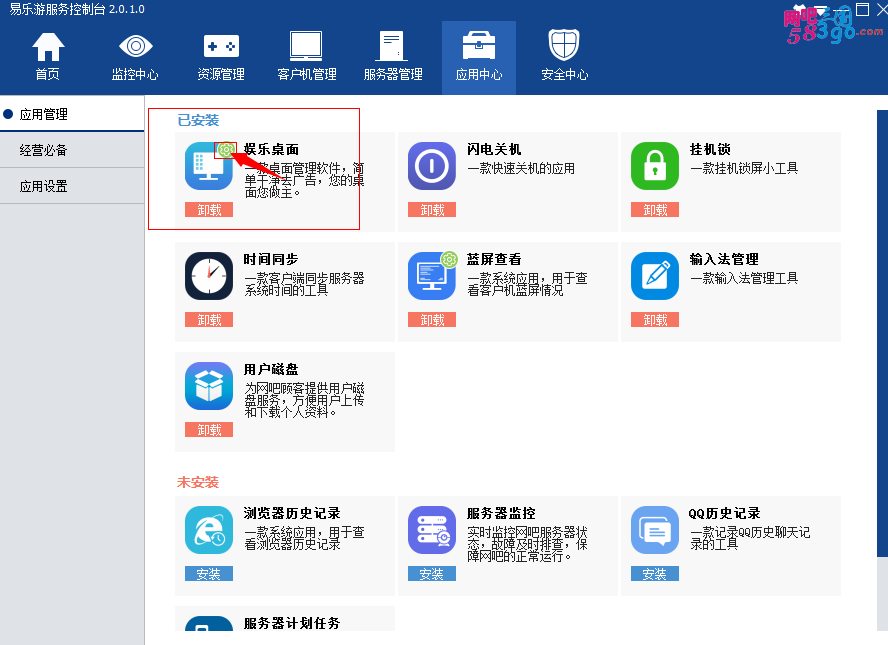Open 监控中心 monitoring eye icon

pos(135,46)
